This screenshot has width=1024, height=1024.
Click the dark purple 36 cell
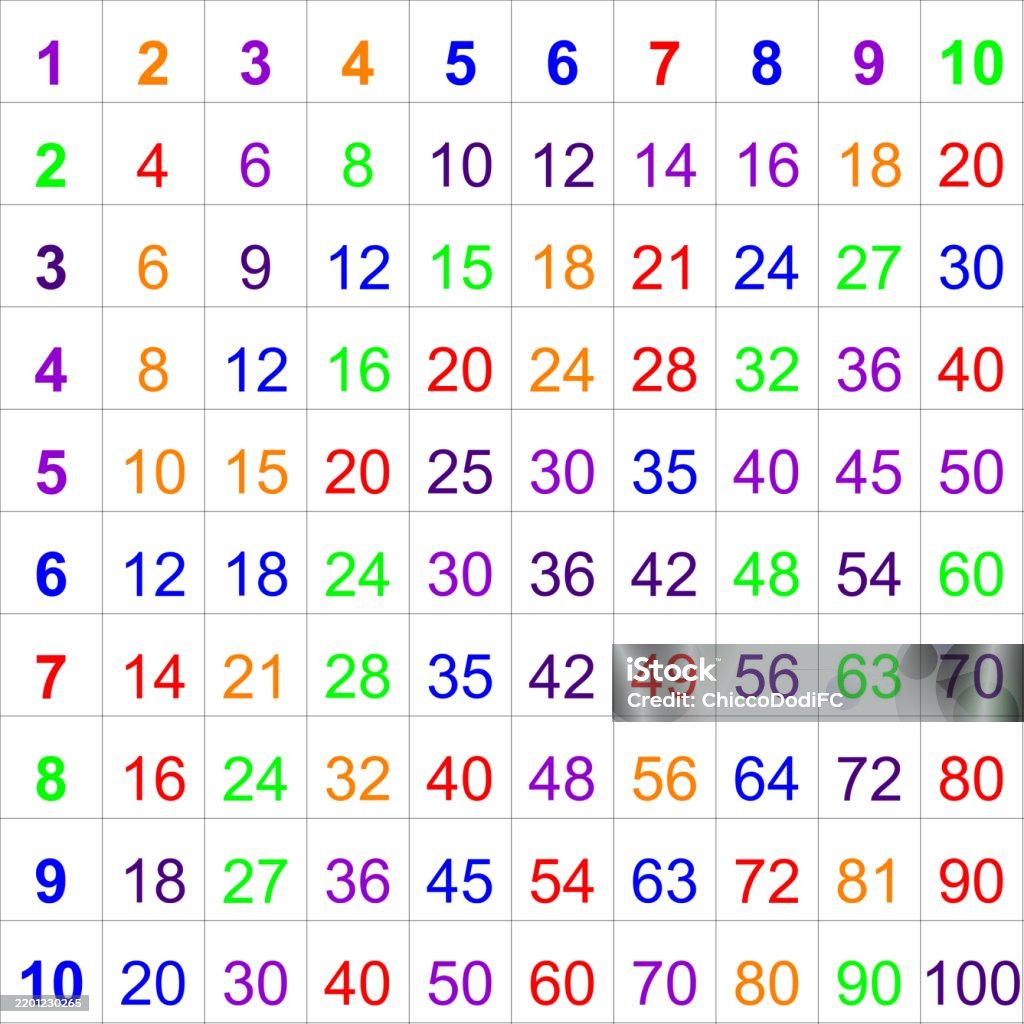[562, 574]
